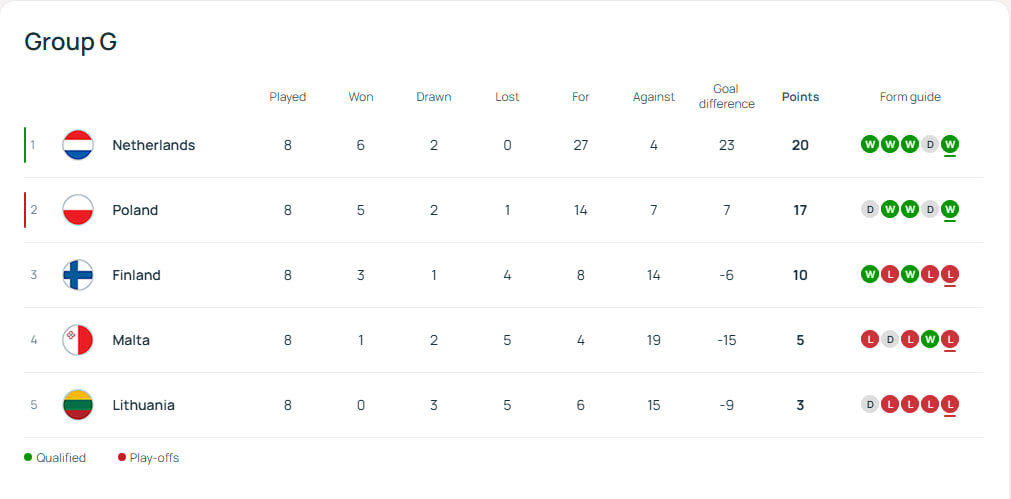
Task: Click the Form guide column header
Action: [910, 97]
